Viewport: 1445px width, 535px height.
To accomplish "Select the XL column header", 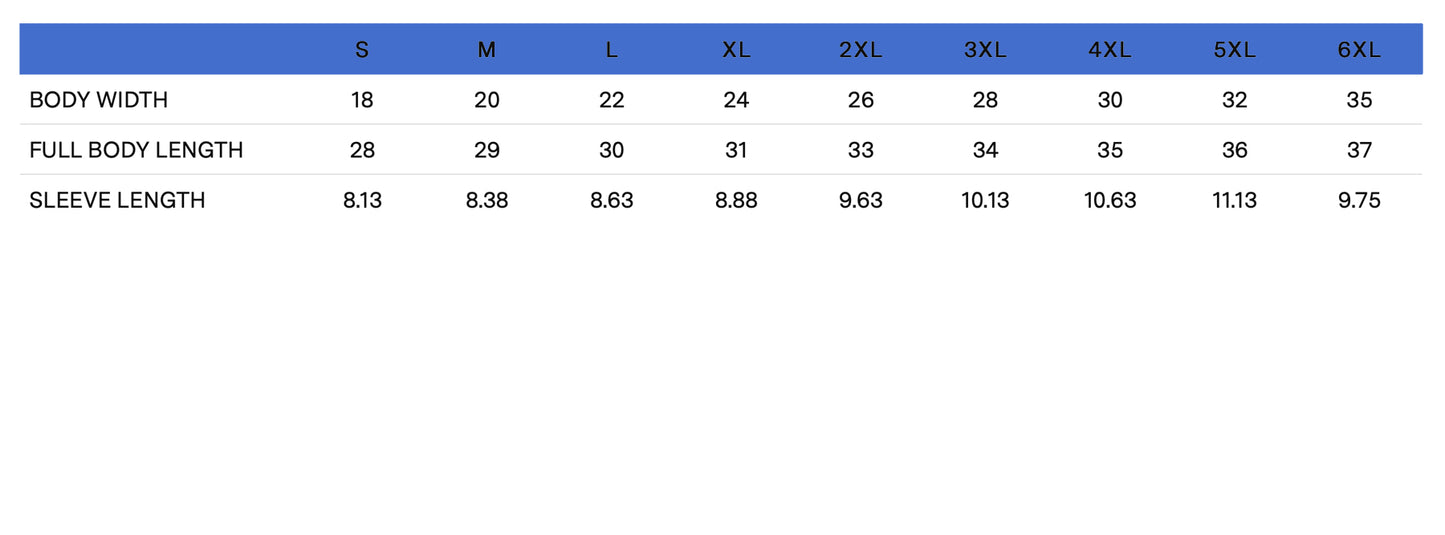I will point(736,50).
